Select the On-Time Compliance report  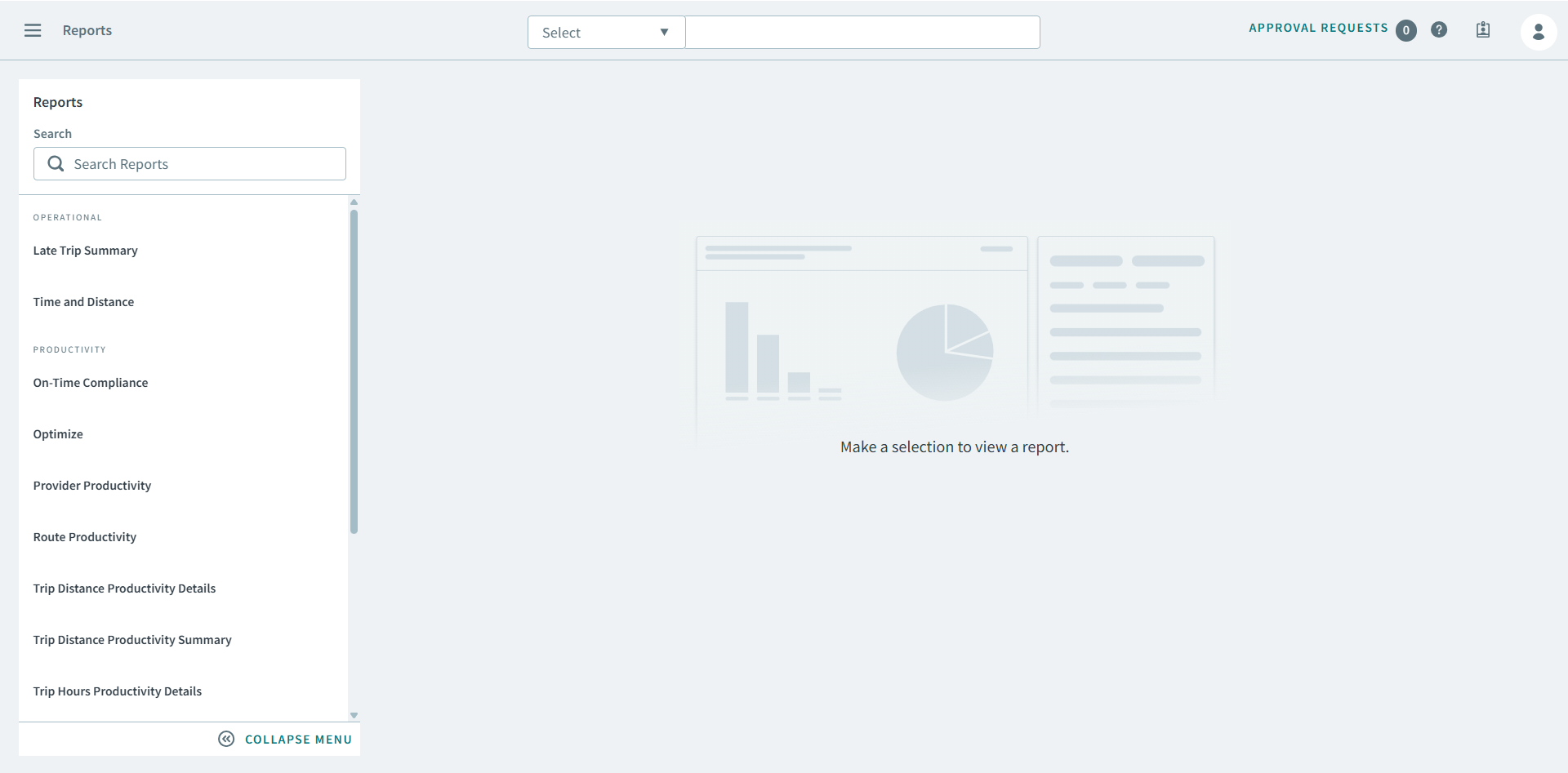tap(90, 382)
